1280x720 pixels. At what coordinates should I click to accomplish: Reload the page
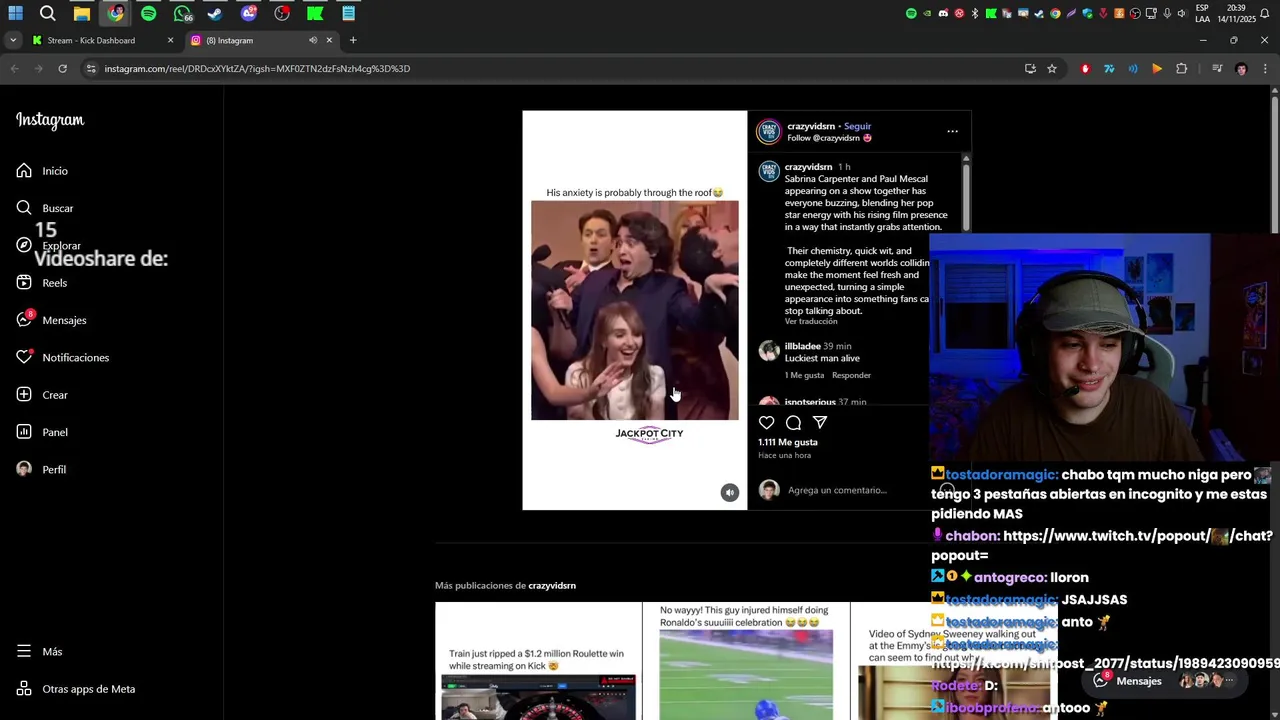(62, 69)
